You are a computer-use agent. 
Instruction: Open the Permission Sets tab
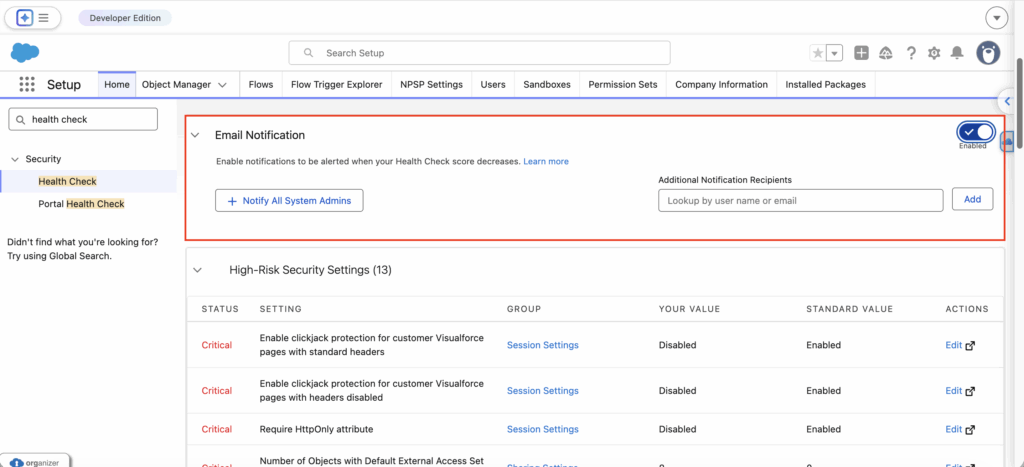(x=622, y=84)
